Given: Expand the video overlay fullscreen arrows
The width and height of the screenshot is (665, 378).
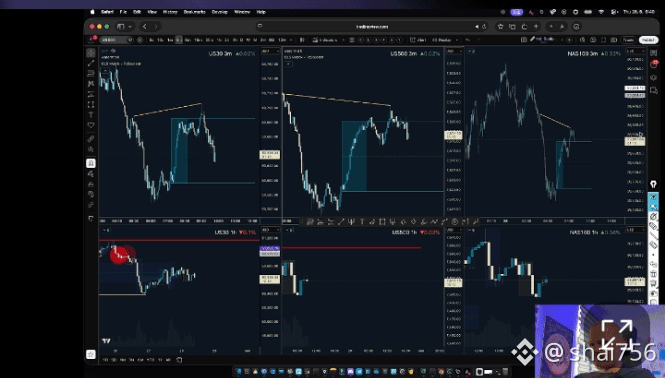Looking at the screenshot, I should click(x=617, y=334).
